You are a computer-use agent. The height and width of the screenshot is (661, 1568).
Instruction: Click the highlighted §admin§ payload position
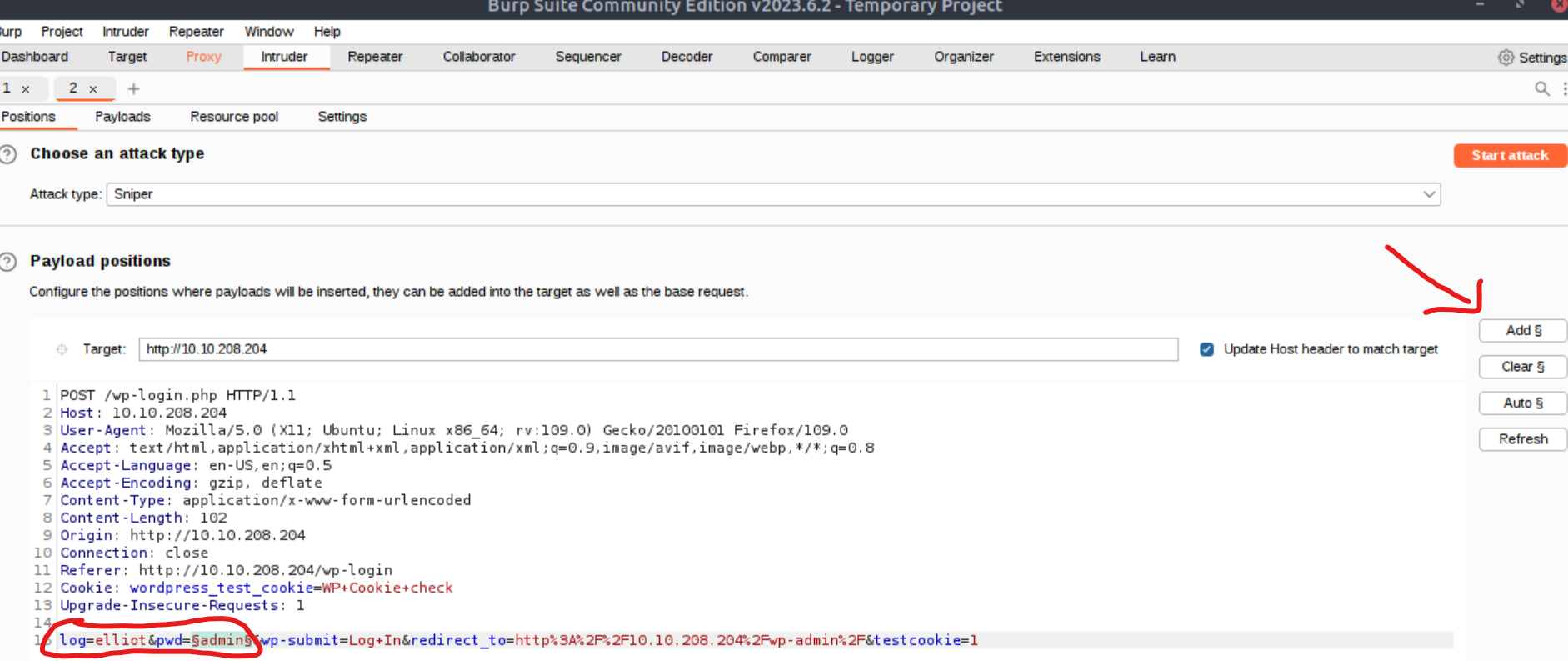point(222,640)
